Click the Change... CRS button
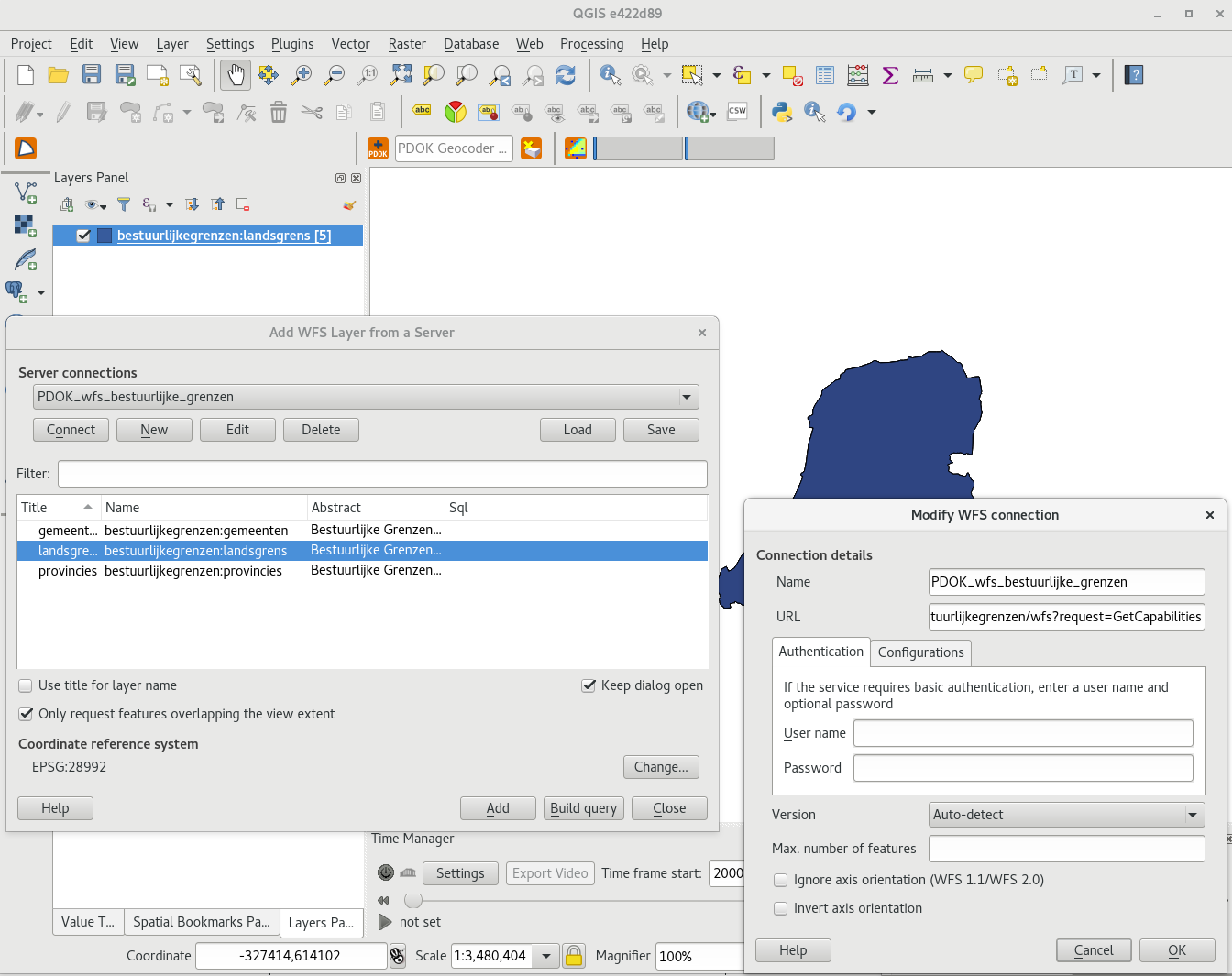Viewport: 1232px width, 976px height. point(661,767)
